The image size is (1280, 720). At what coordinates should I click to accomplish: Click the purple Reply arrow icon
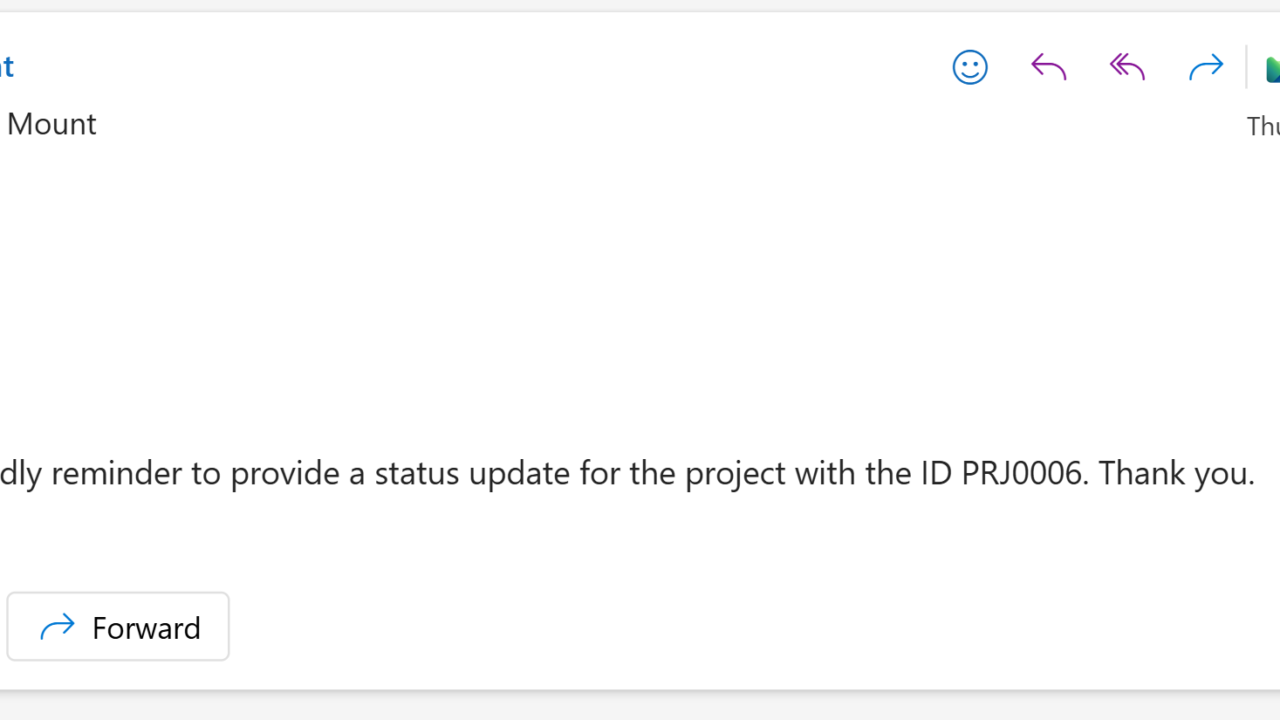[x=1048, y=67]
